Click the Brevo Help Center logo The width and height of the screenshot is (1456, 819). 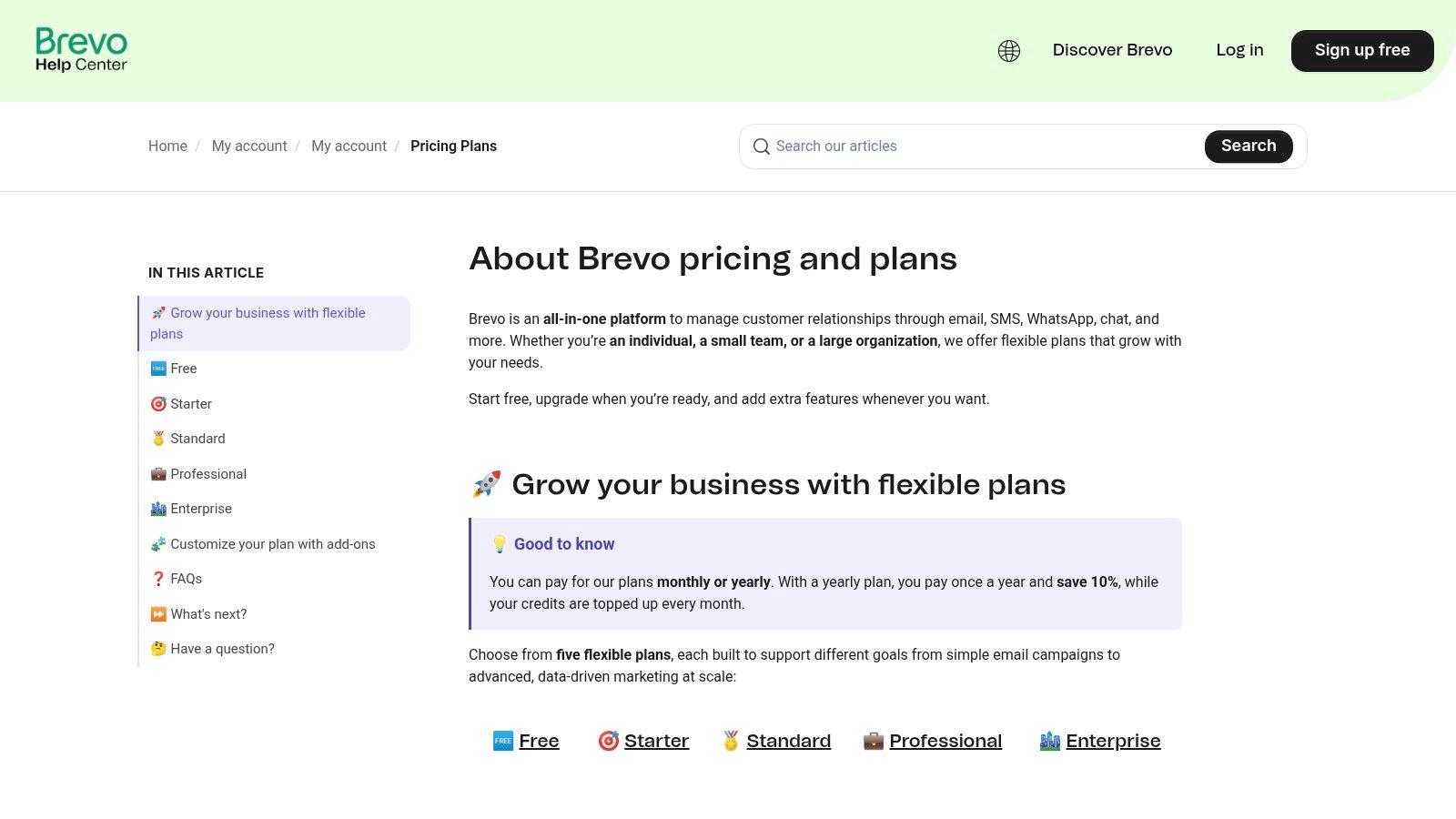click(x=81, y=50)
